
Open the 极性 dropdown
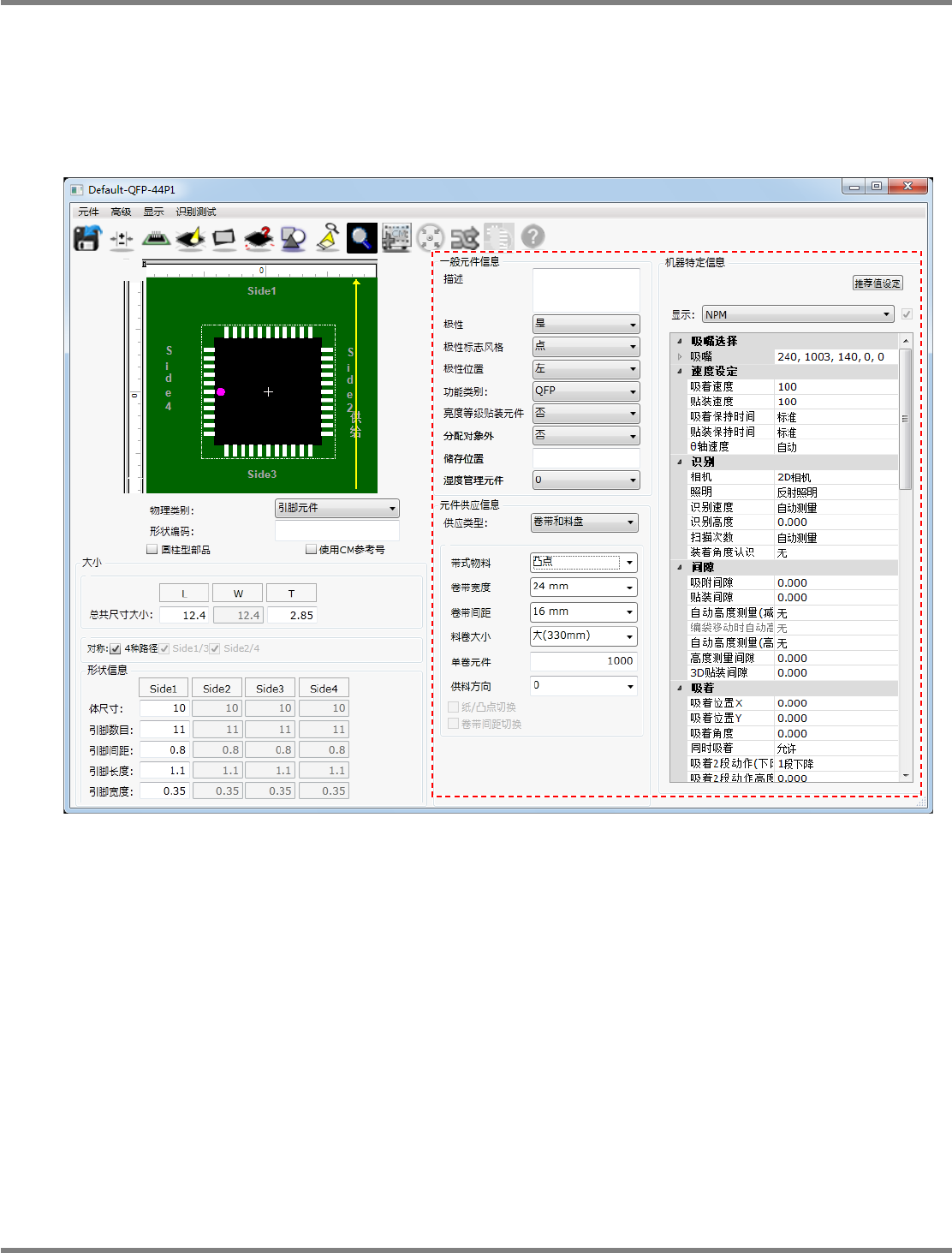point(586,325)
